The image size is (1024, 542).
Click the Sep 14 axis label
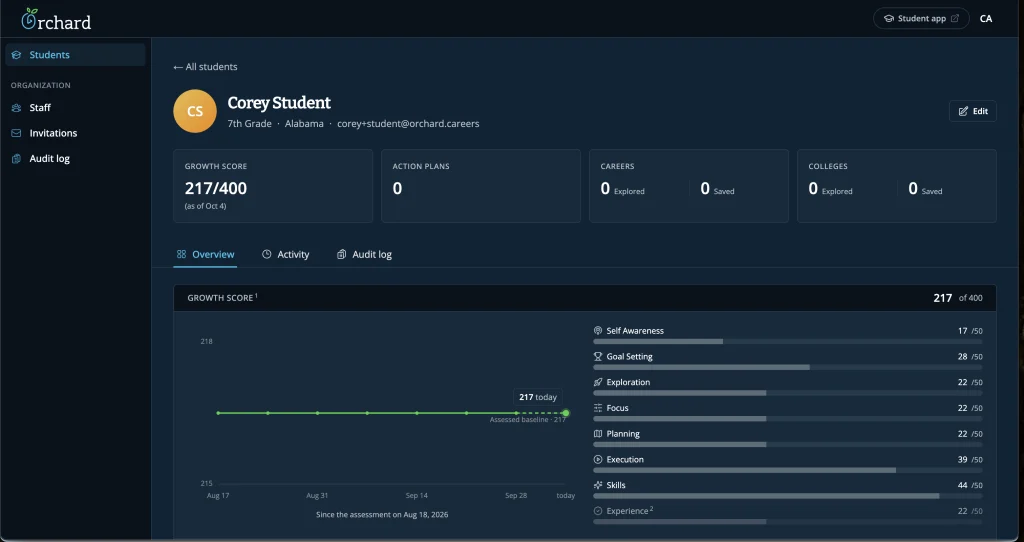pos(417,496)
